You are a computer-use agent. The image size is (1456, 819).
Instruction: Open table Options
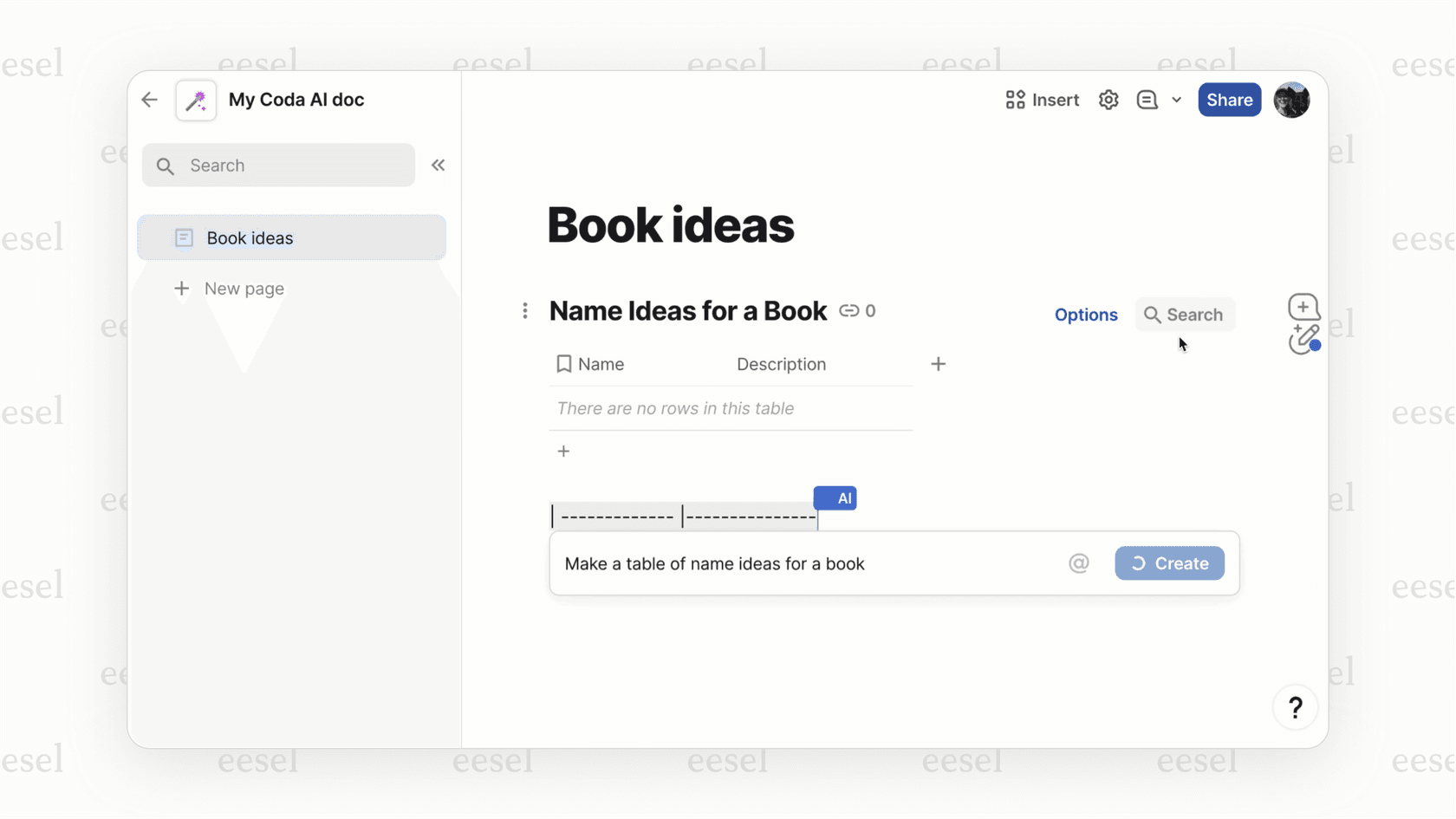point(1085,315)
